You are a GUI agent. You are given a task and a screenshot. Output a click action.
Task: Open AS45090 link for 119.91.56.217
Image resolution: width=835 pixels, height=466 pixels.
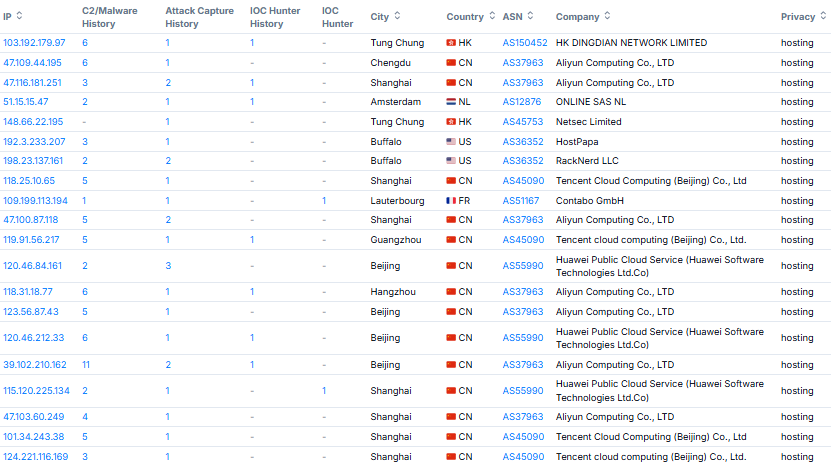pyautogui.click(x=523, y=240)
